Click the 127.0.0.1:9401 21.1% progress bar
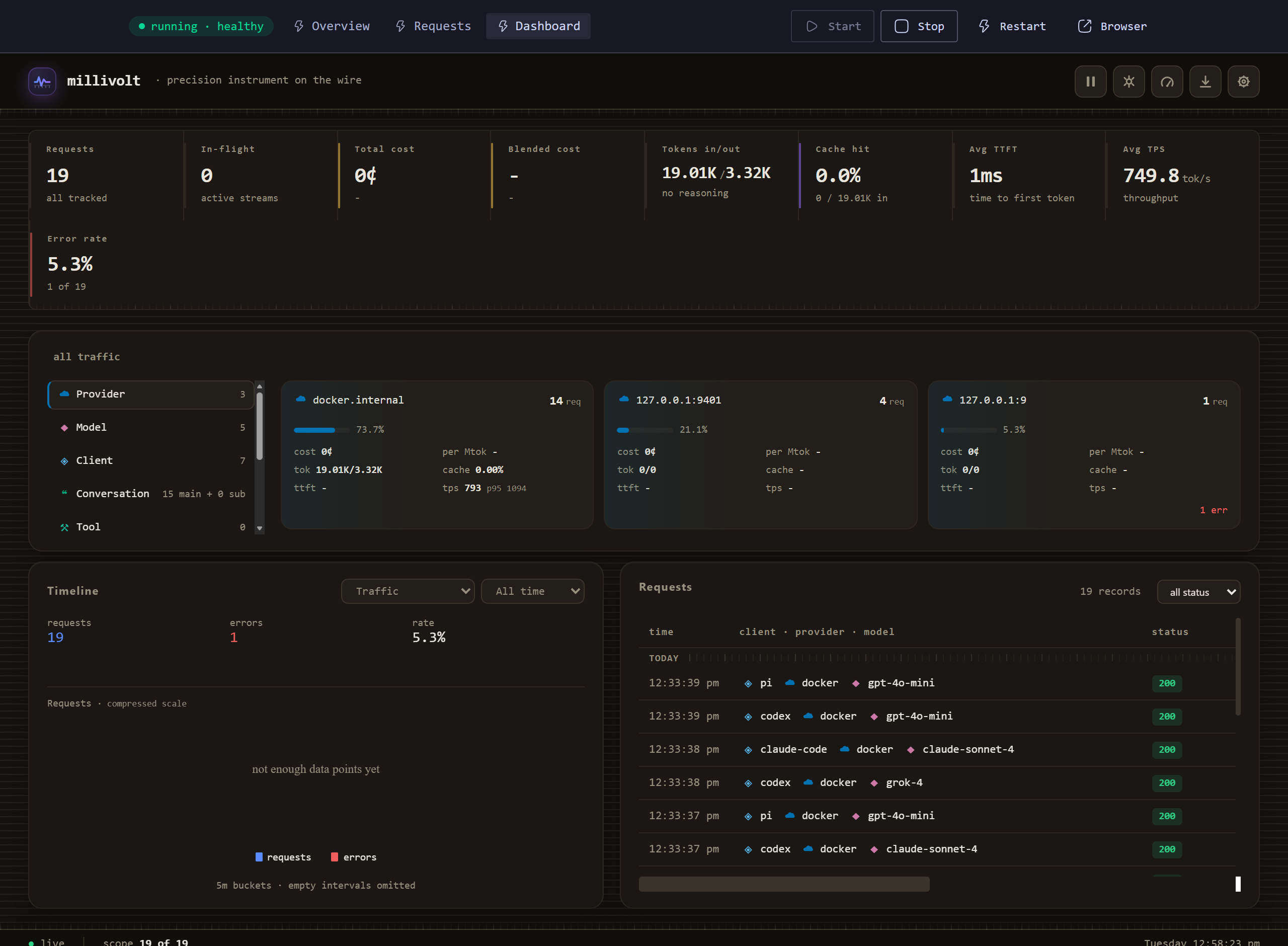The image size is (1288, 946). point(645,430)
